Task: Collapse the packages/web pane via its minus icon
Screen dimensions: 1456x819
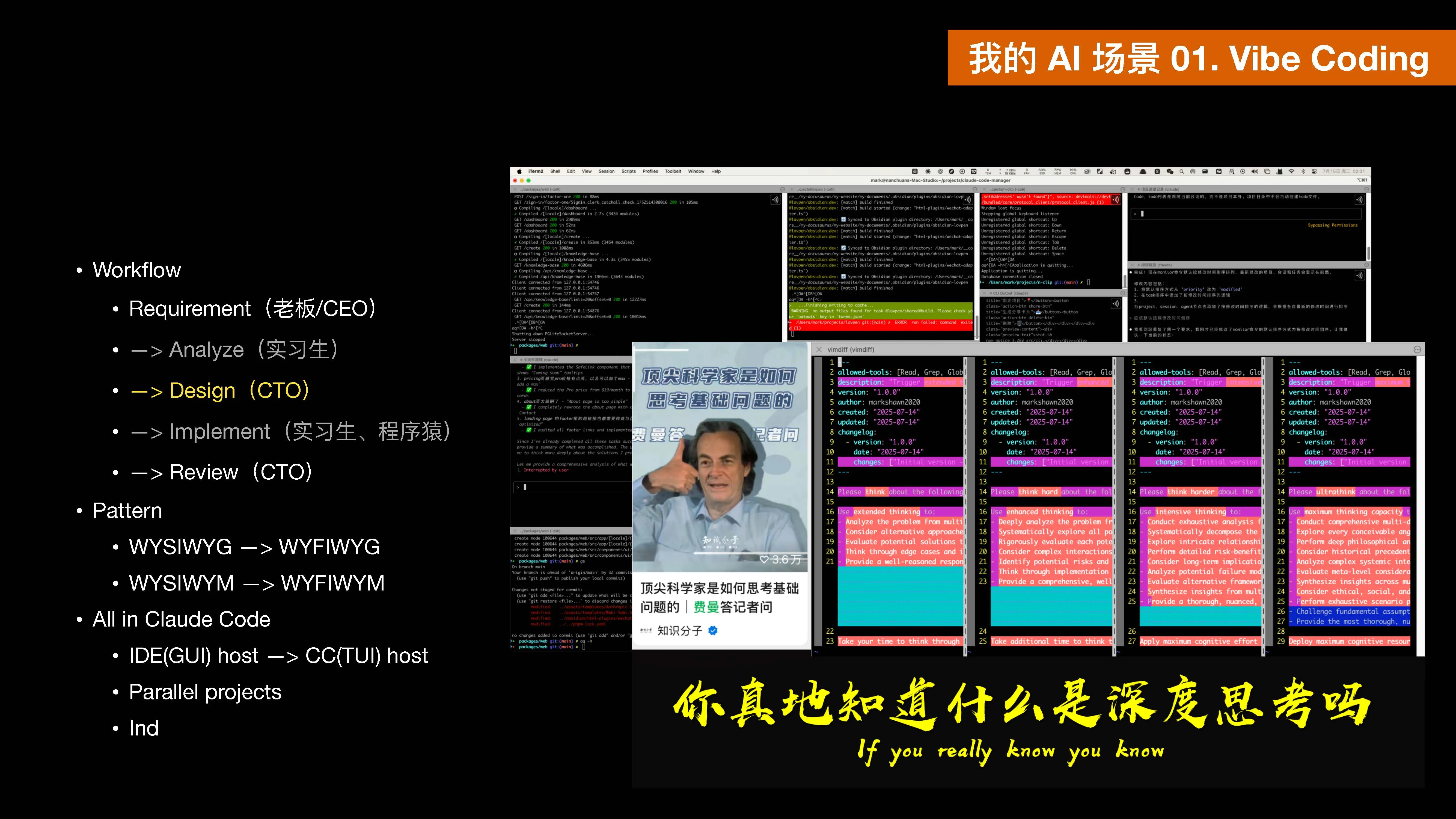Action: pyautogui.click(x=783, y=189)
